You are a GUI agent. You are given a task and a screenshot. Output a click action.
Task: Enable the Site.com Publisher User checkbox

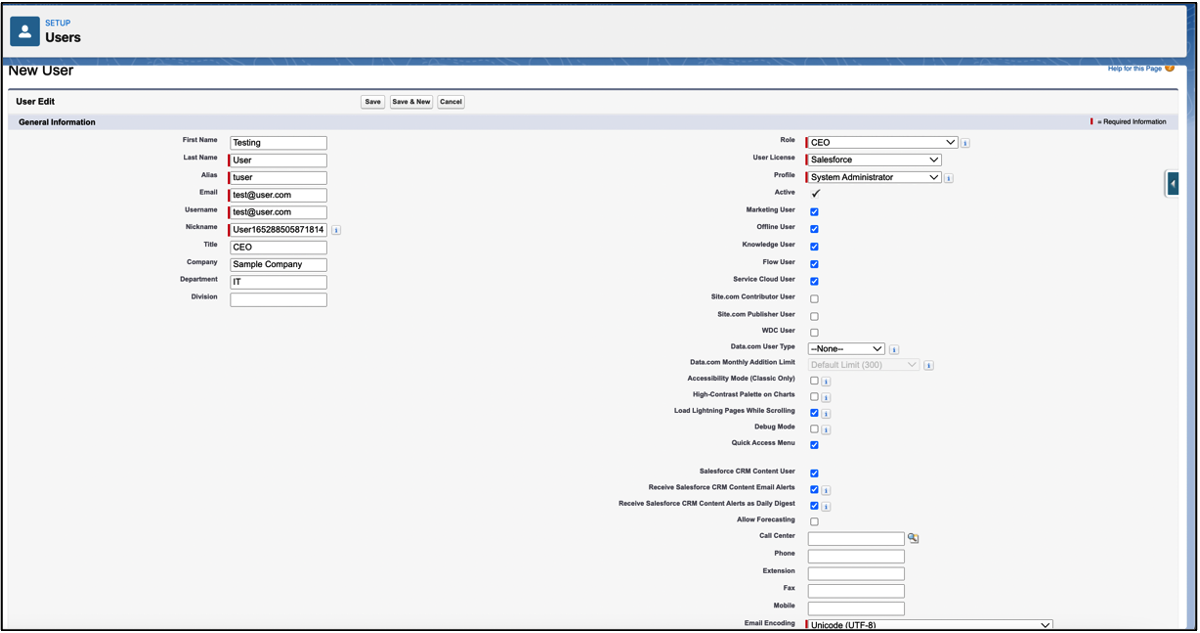pyautogui.click(x=814, y=316)
